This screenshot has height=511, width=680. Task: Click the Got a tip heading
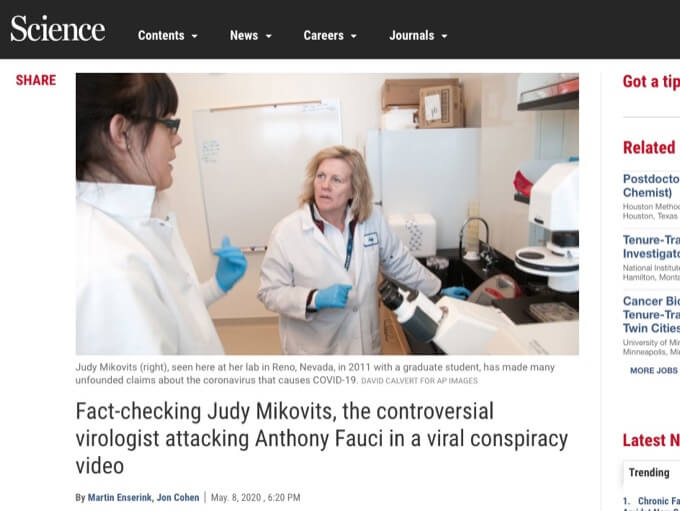[x=651, y=82]
